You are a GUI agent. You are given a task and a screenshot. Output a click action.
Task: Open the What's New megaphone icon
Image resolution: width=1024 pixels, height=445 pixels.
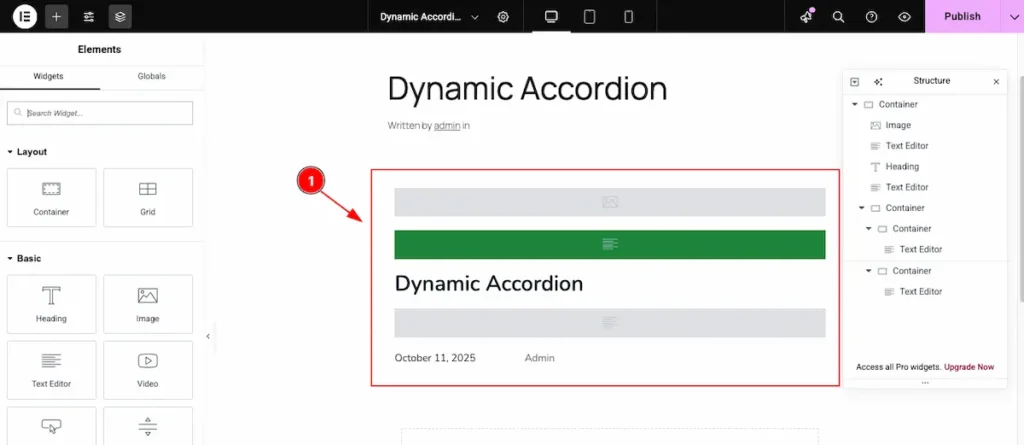coord(806,16)
